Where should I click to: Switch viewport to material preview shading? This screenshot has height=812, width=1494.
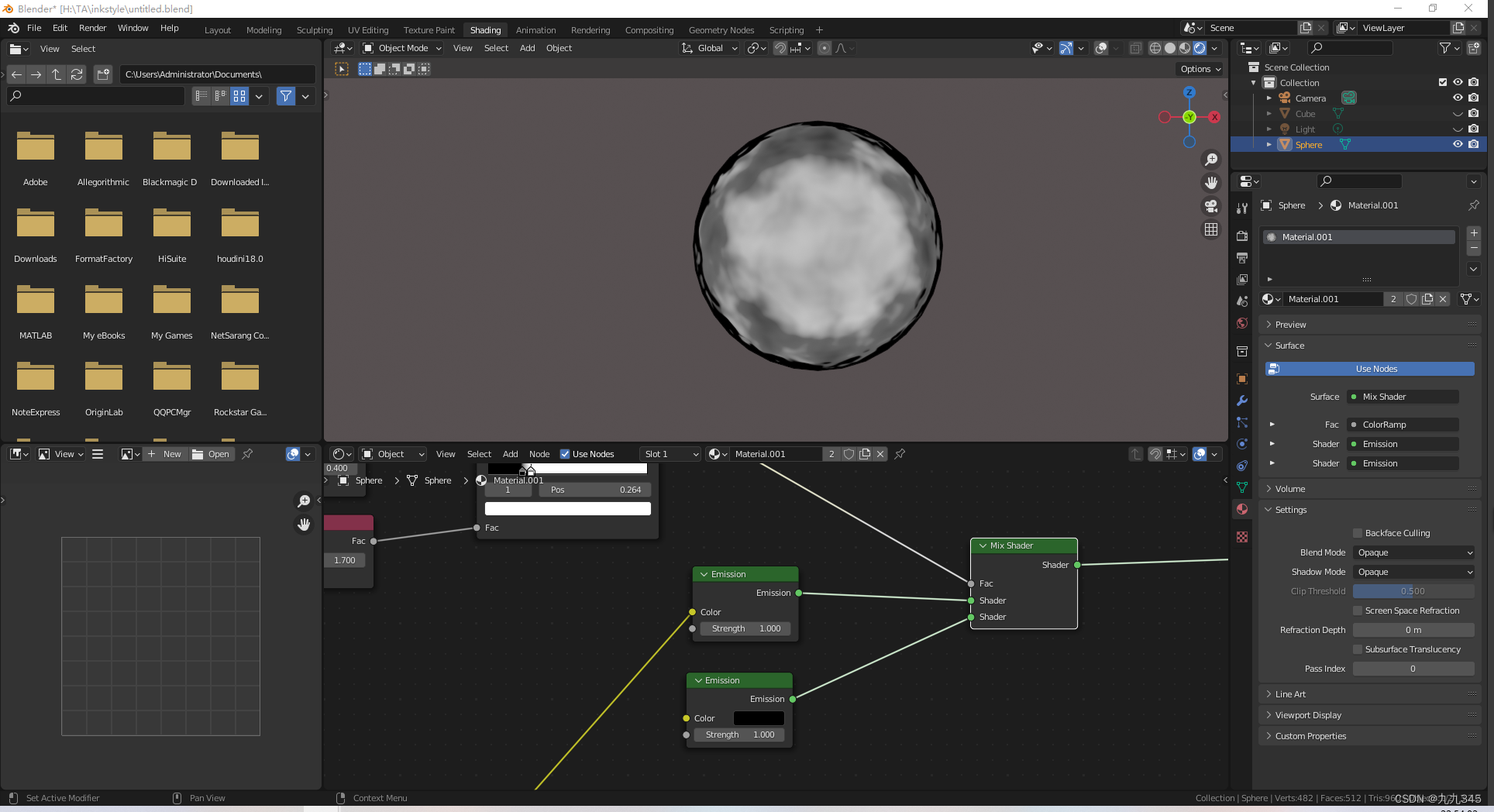[x=1185, y=48]
